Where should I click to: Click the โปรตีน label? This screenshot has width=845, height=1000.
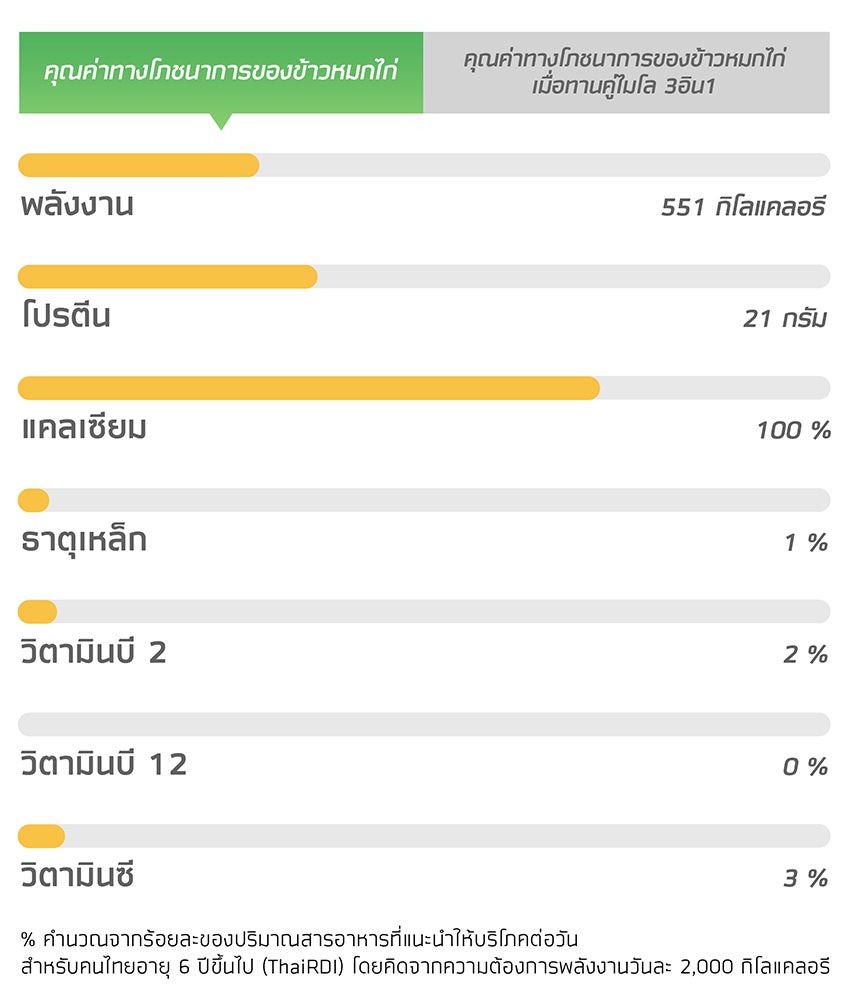coord(66,315)
